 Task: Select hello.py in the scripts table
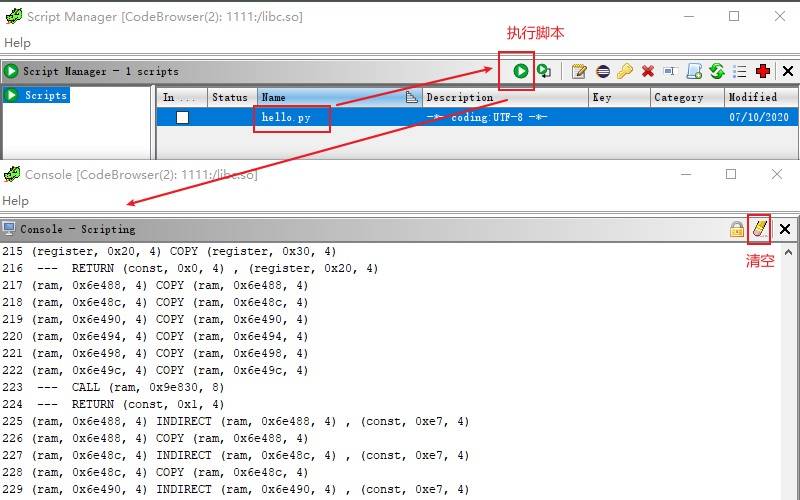(x=286, y=117)
